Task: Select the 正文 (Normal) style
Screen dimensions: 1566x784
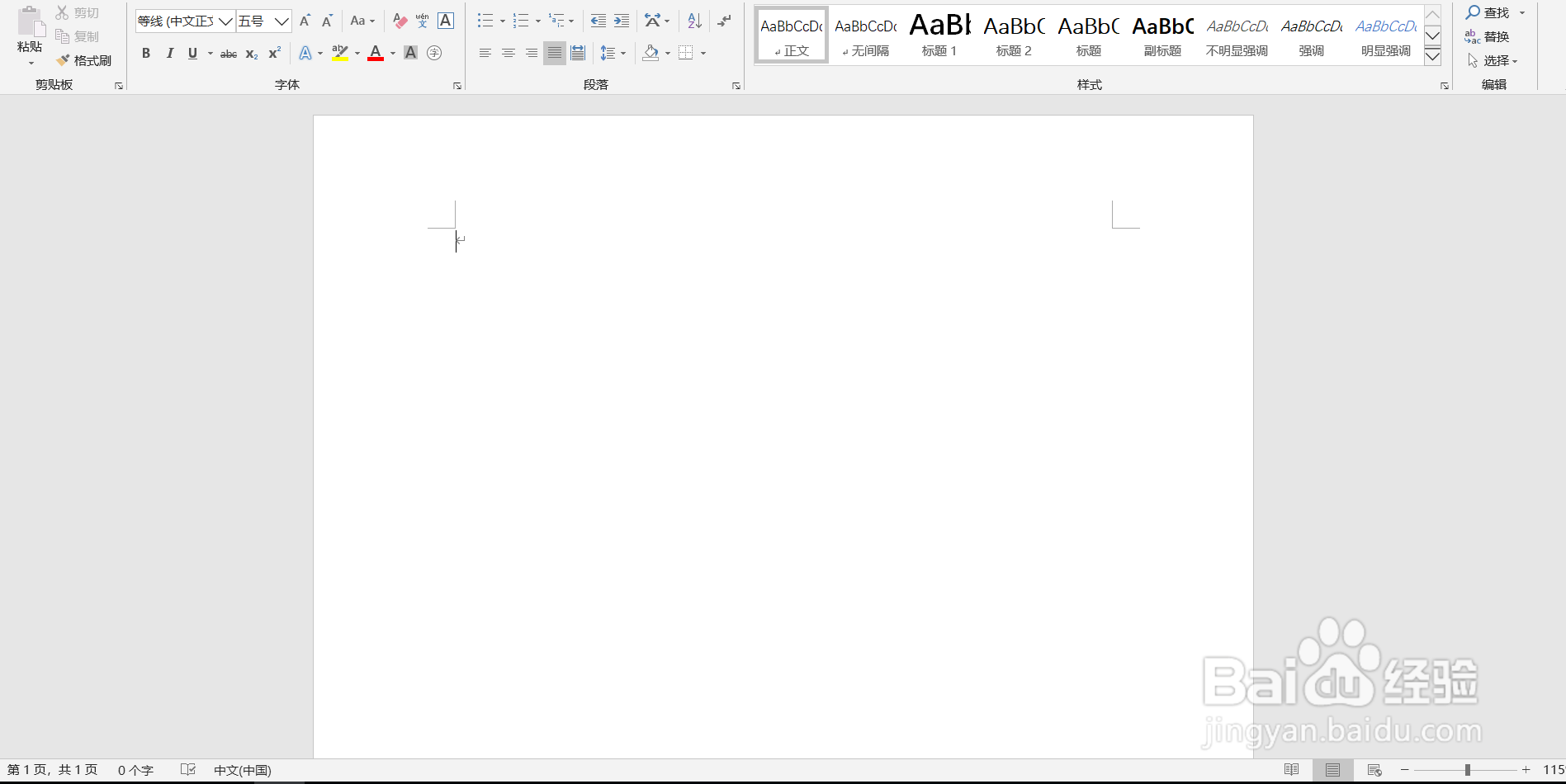Action: pyautogui.click(x=792, y=35)
